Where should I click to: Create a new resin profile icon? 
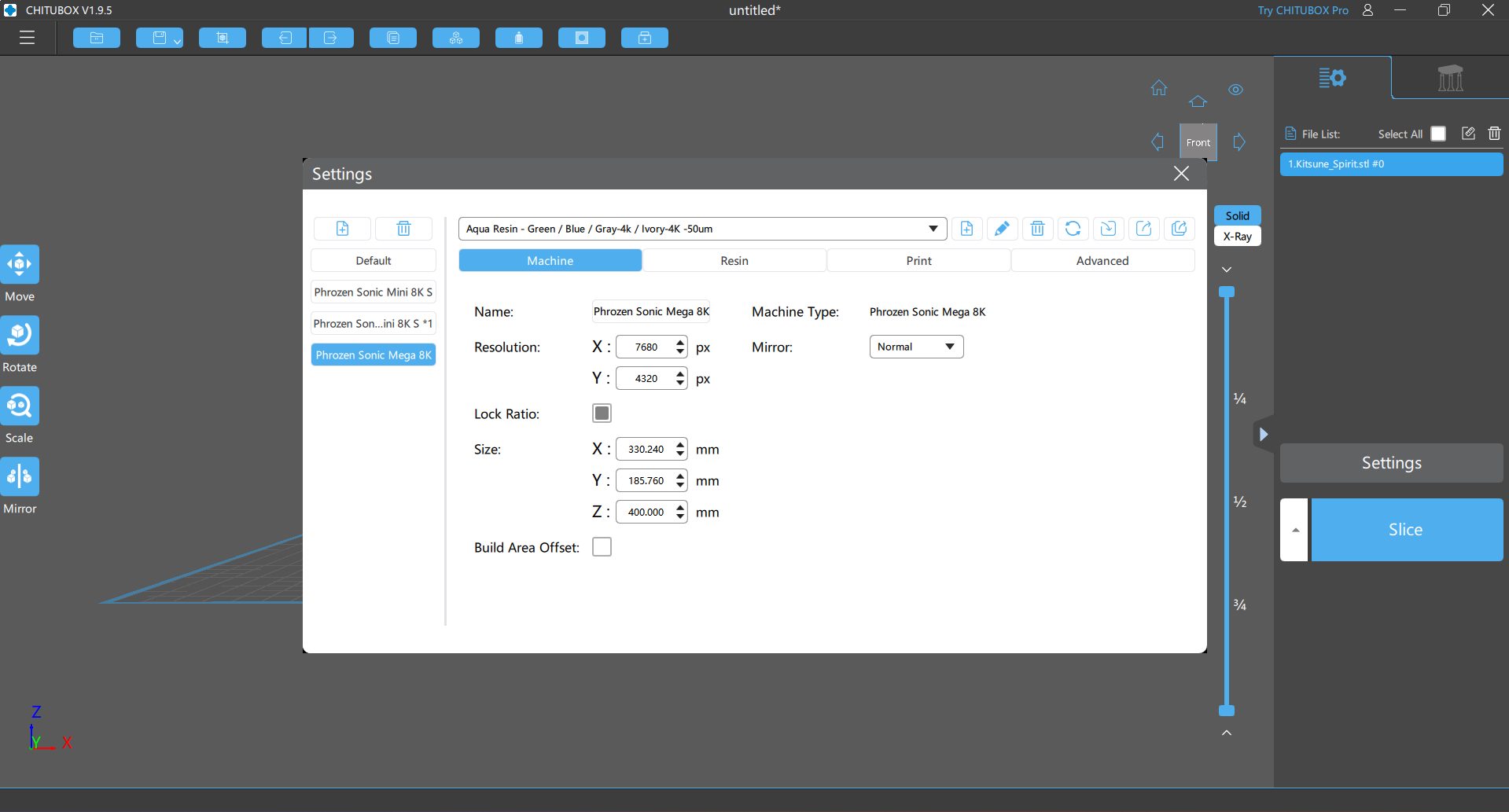point(966,229)
